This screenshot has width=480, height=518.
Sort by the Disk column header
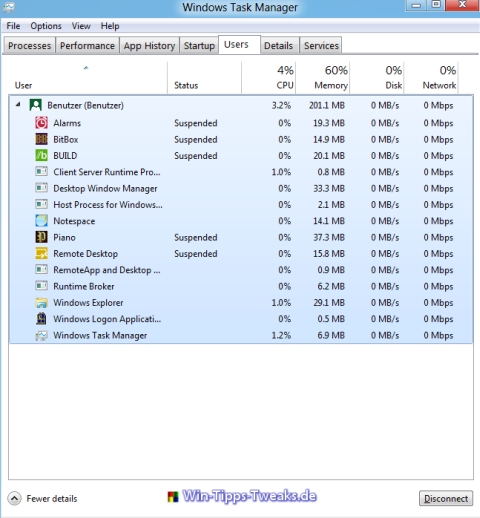(377, 78)
